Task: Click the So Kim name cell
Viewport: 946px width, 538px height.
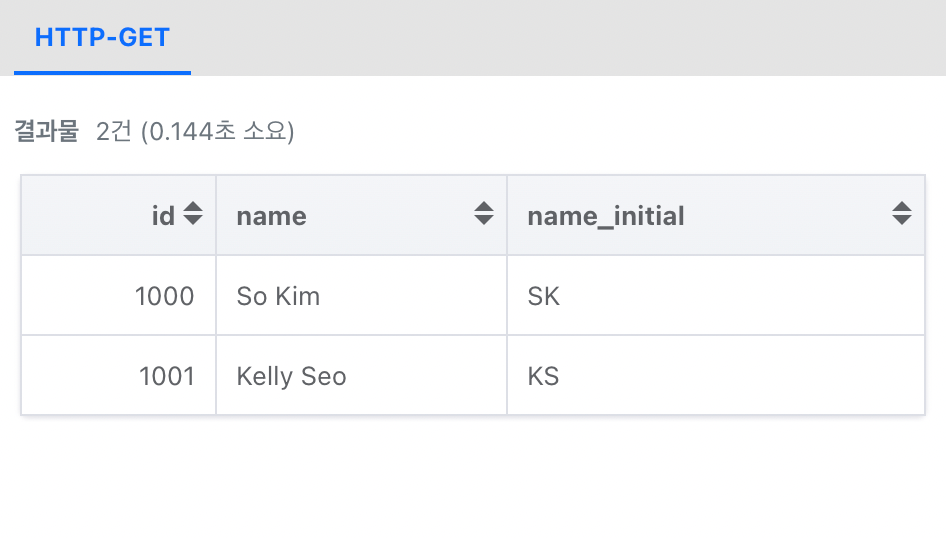Action: point(278,296)
